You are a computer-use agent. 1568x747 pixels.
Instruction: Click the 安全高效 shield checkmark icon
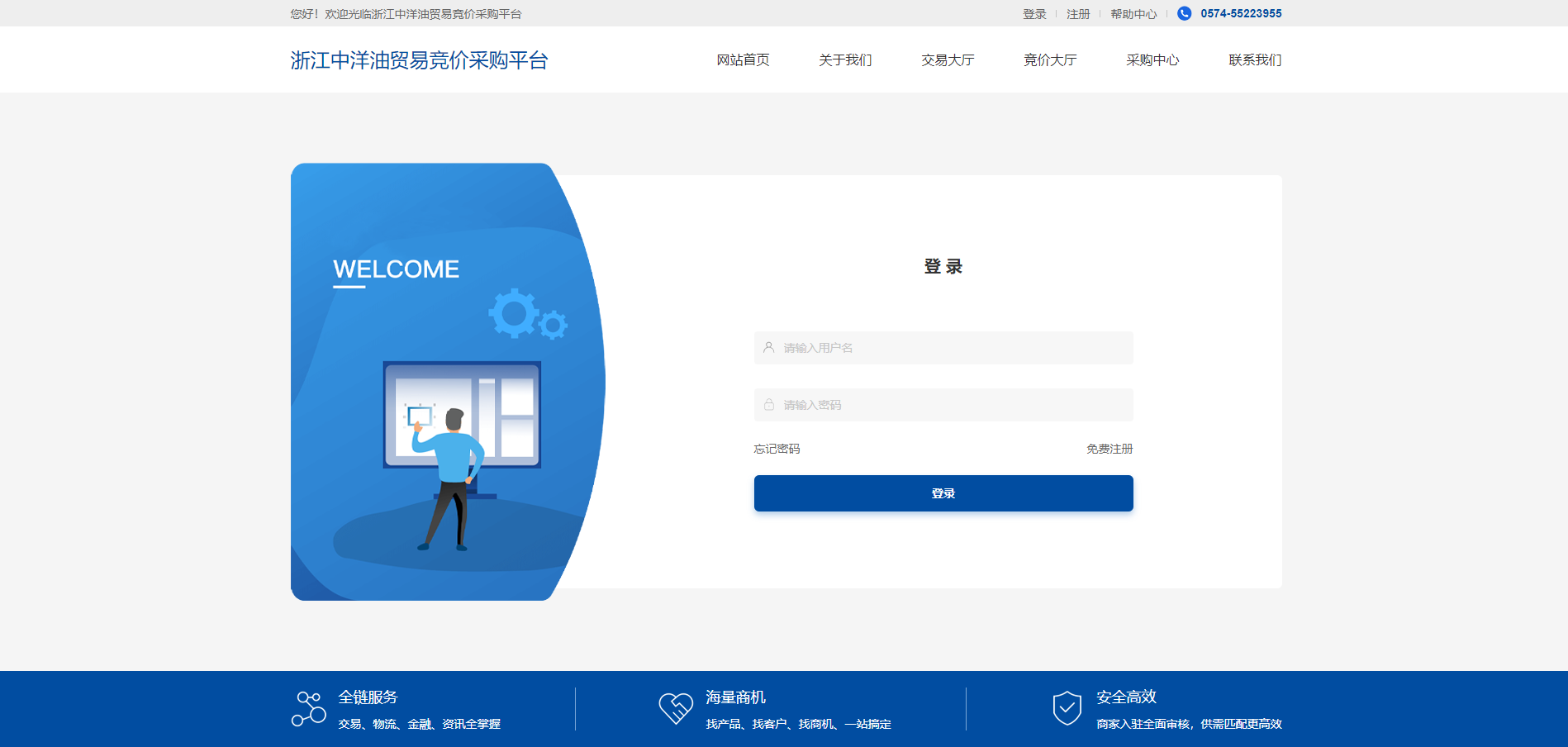pos(1067,708)
